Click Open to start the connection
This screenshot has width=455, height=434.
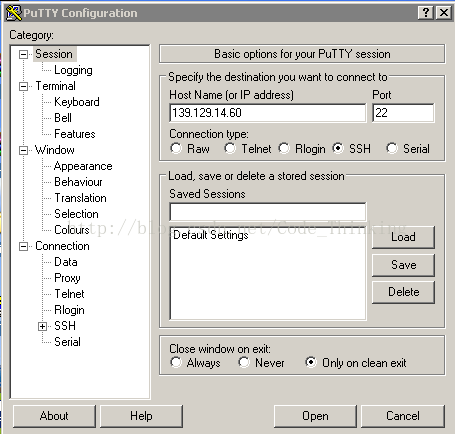pyautogui.click(x=315, y=416)
